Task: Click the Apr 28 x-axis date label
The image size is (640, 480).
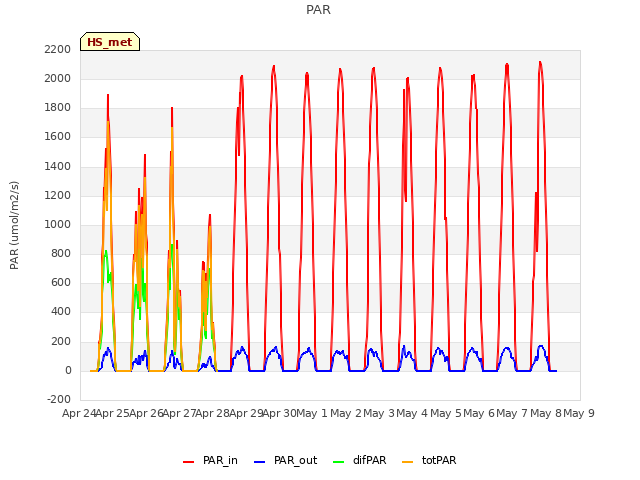Action: 213,413
